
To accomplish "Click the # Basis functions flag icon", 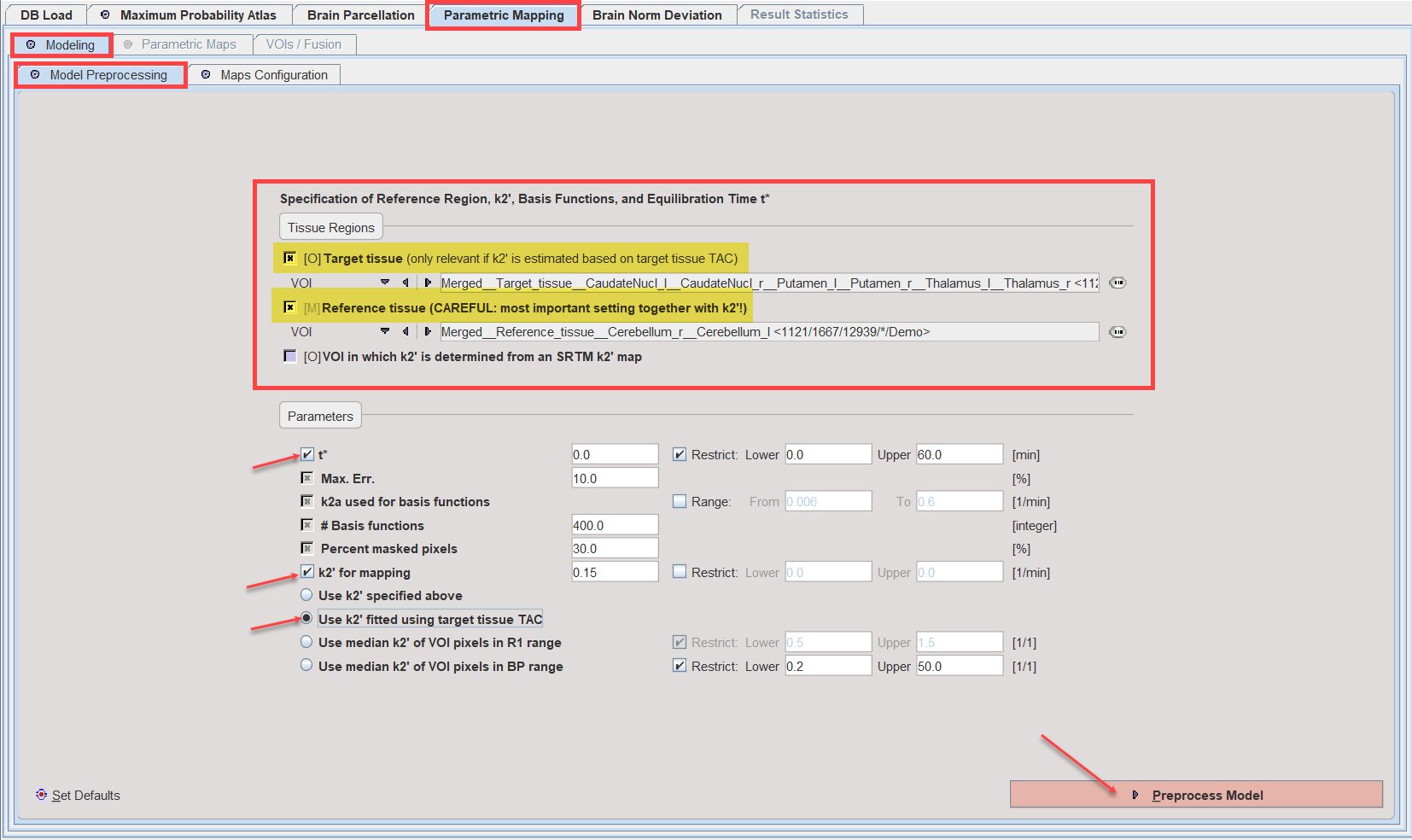I will coord(307,525).
